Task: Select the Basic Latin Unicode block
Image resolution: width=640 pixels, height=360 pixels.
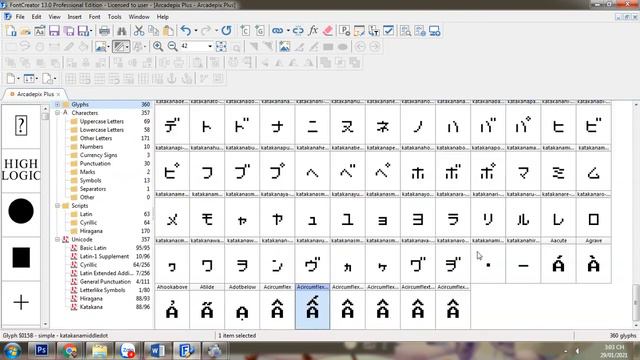Action: tap(93, 248)
